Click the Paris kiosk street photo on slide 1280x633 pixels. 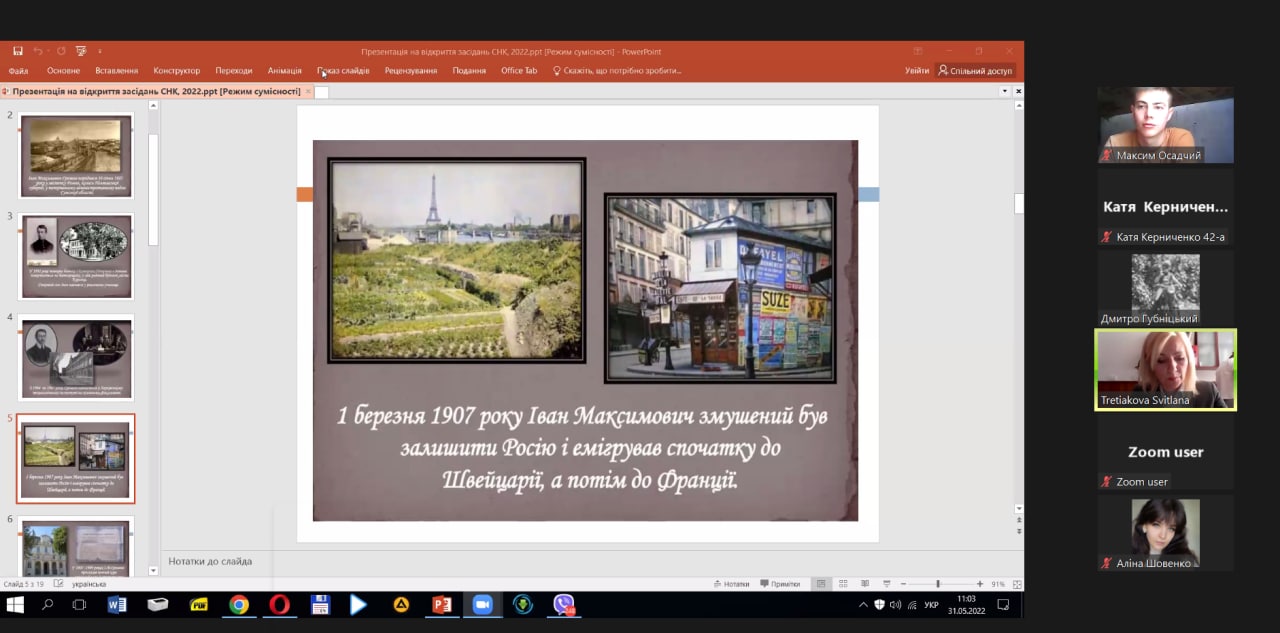720,288
